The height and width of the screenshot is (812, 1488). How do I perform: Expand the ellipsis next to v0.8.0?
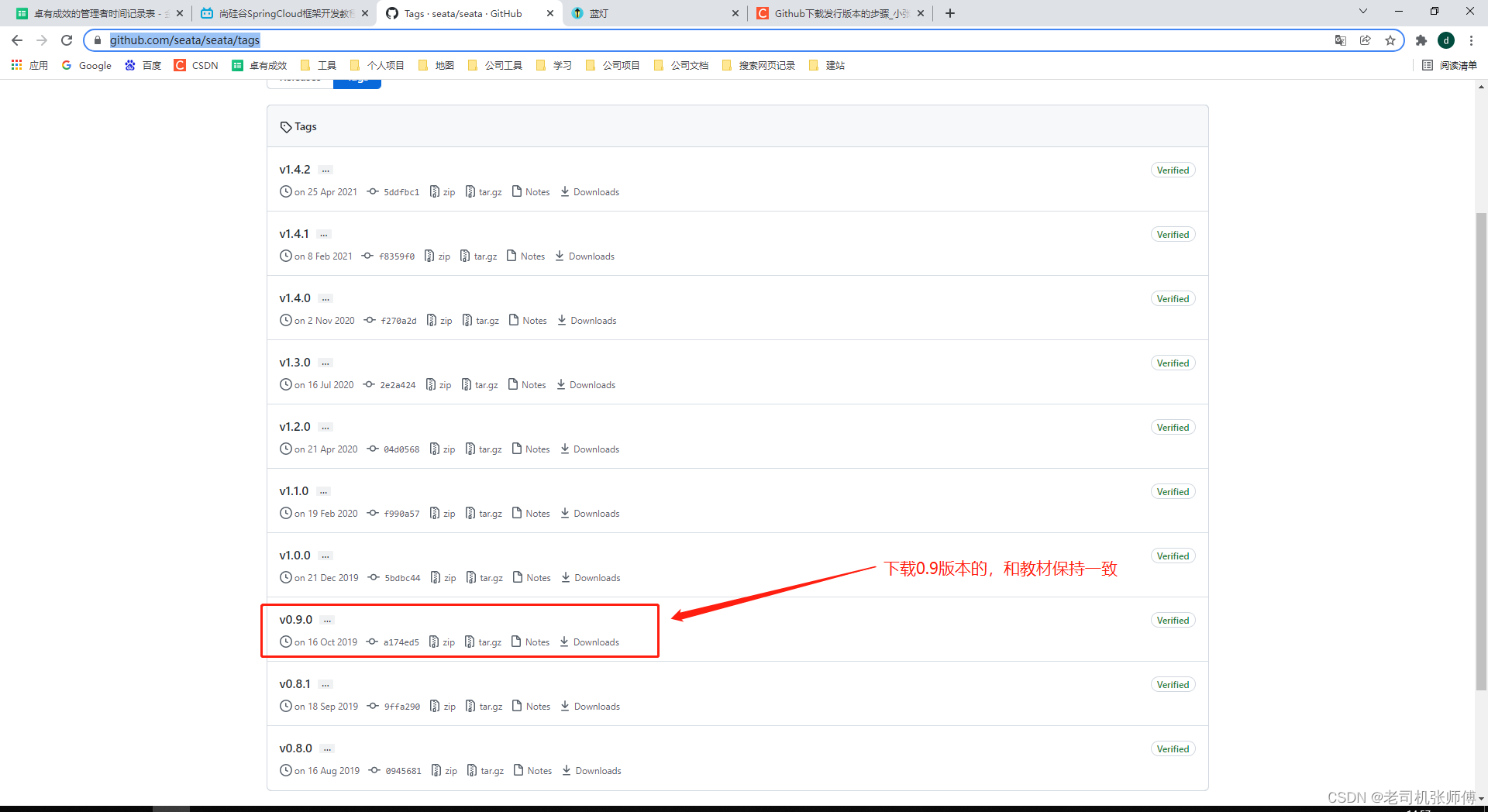pos(327,748)
